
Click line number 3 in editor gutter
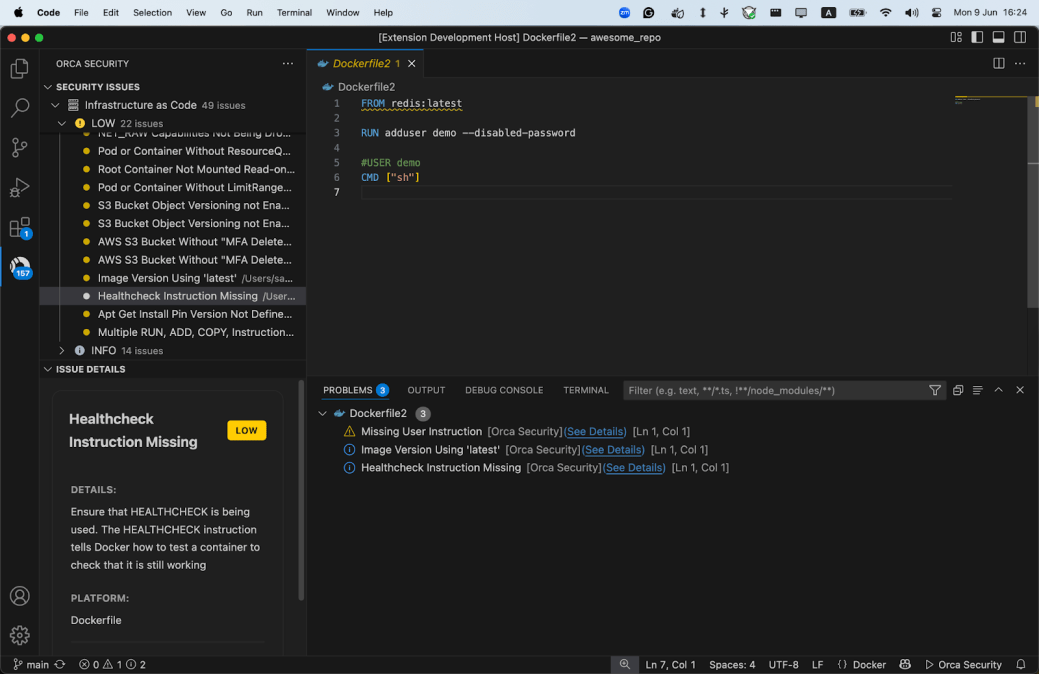coord(337,133)
